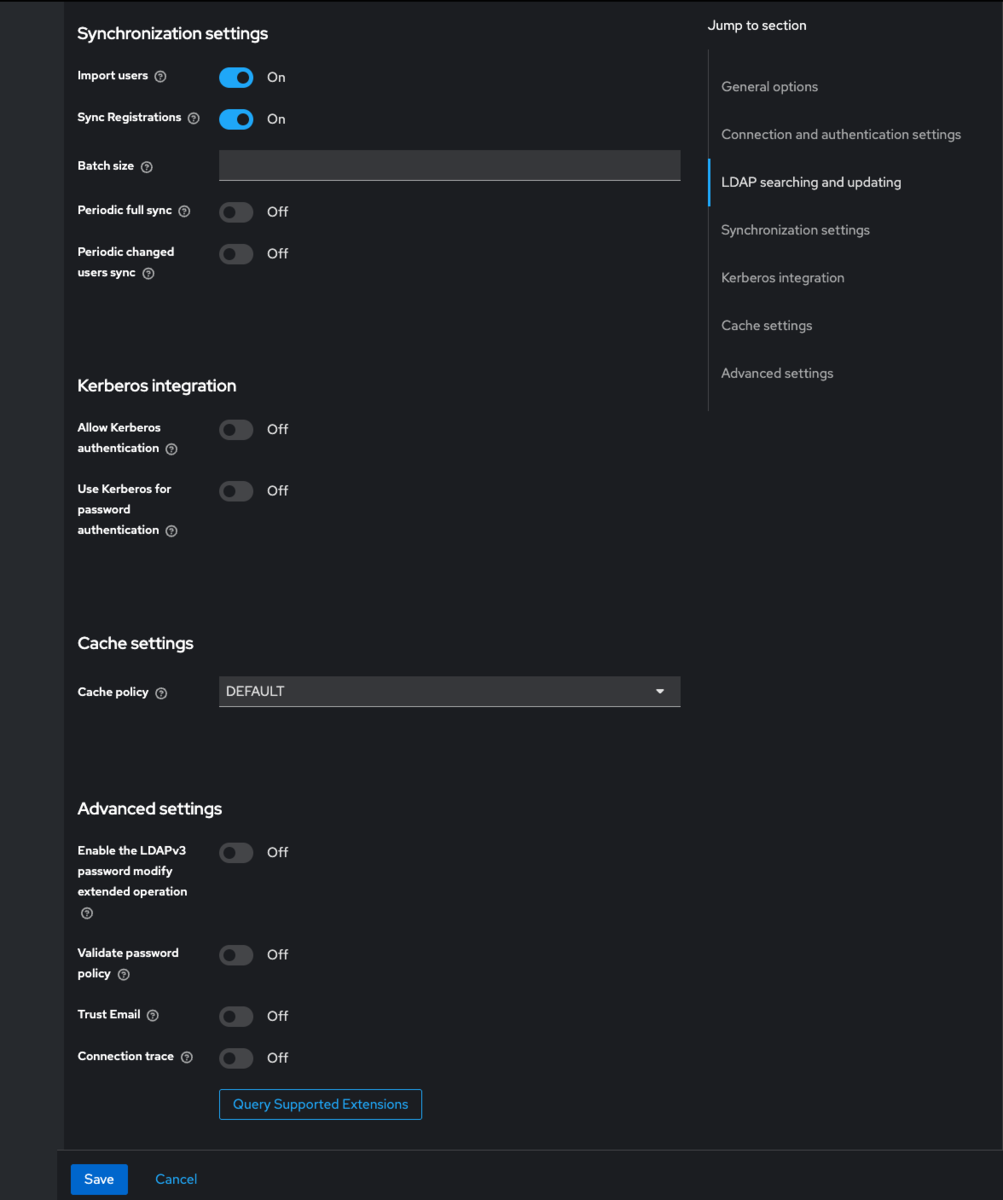Show help for Validate password policy

(124, 974)
